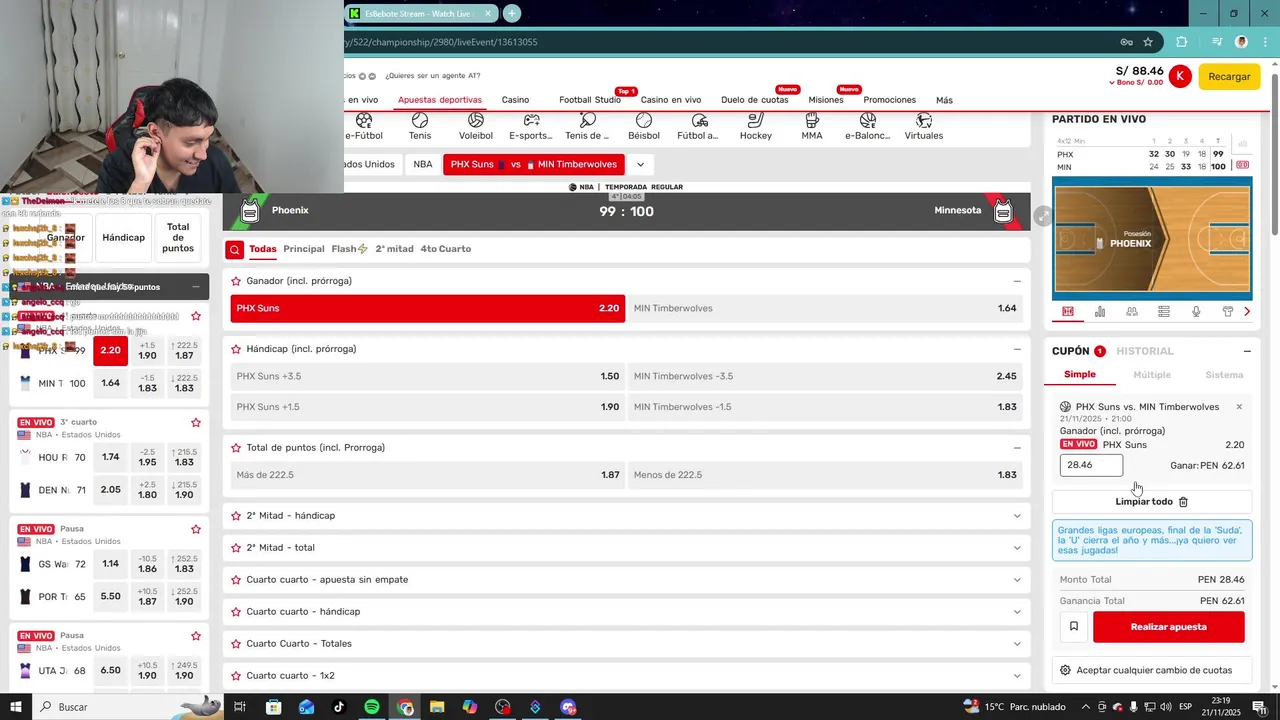Save coupon with the bookmark icon
The height and width of the screenshot is (720, 1280).
point(1074,627)
